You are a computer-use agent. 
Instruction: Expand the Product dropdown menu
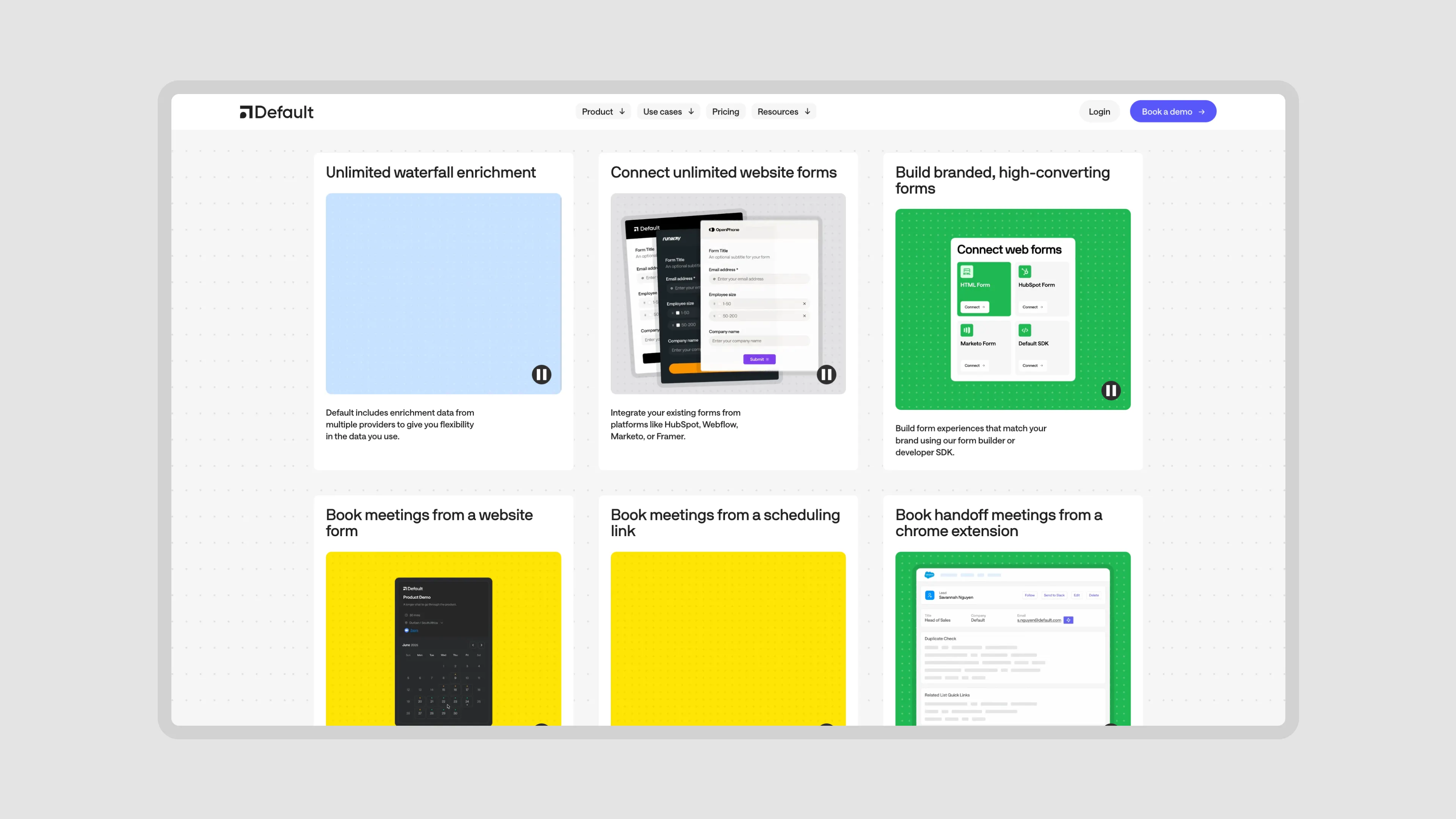coord(603,112)
